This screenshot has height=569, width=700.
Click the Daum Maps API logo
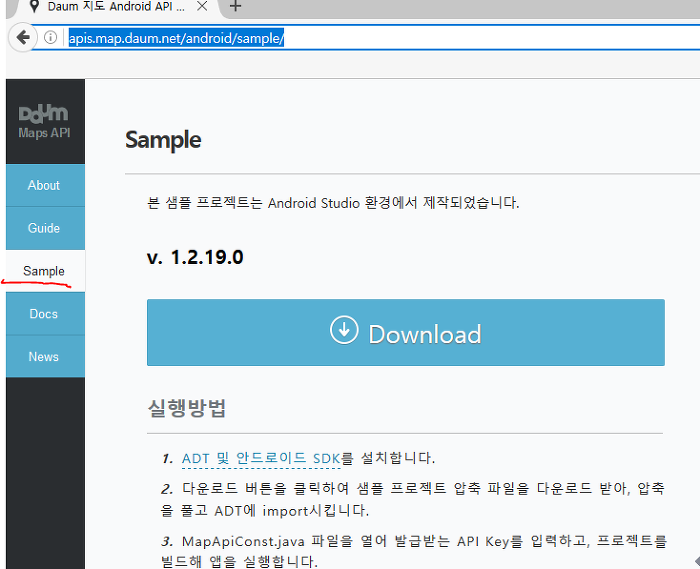(44, 121)
